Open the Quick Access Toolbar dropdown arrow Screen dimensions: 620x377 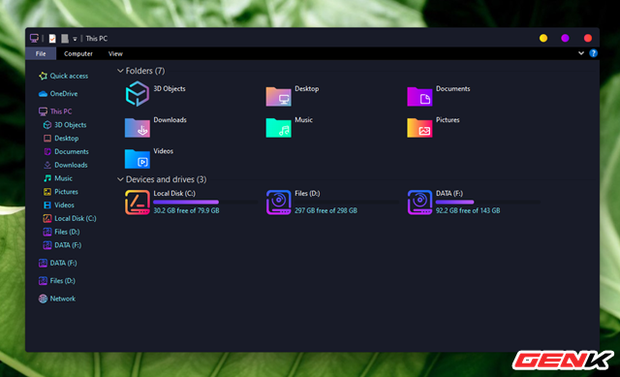click(x=75, y=39)
